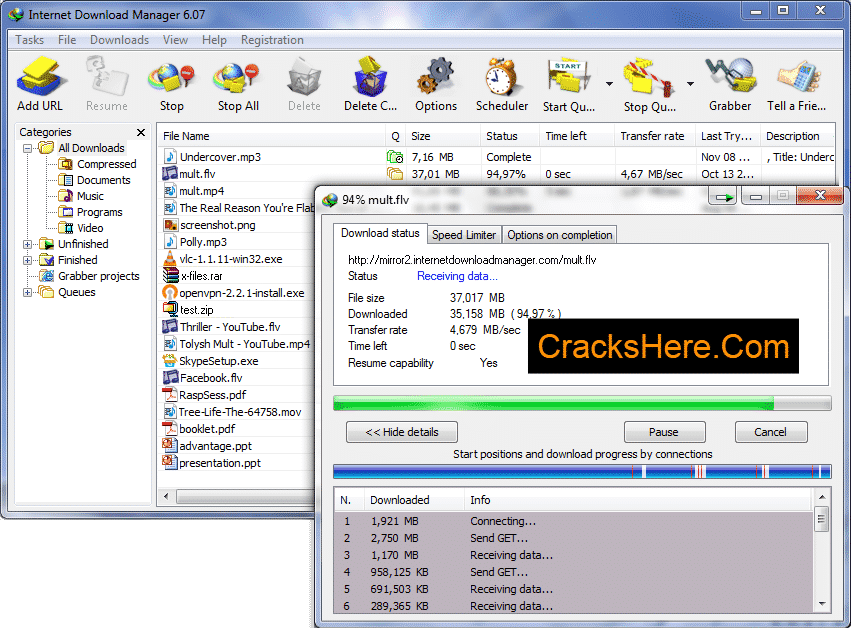Click the Stop Queue toolbar icon
Screen dimensions: 851x628
[649, 77]
